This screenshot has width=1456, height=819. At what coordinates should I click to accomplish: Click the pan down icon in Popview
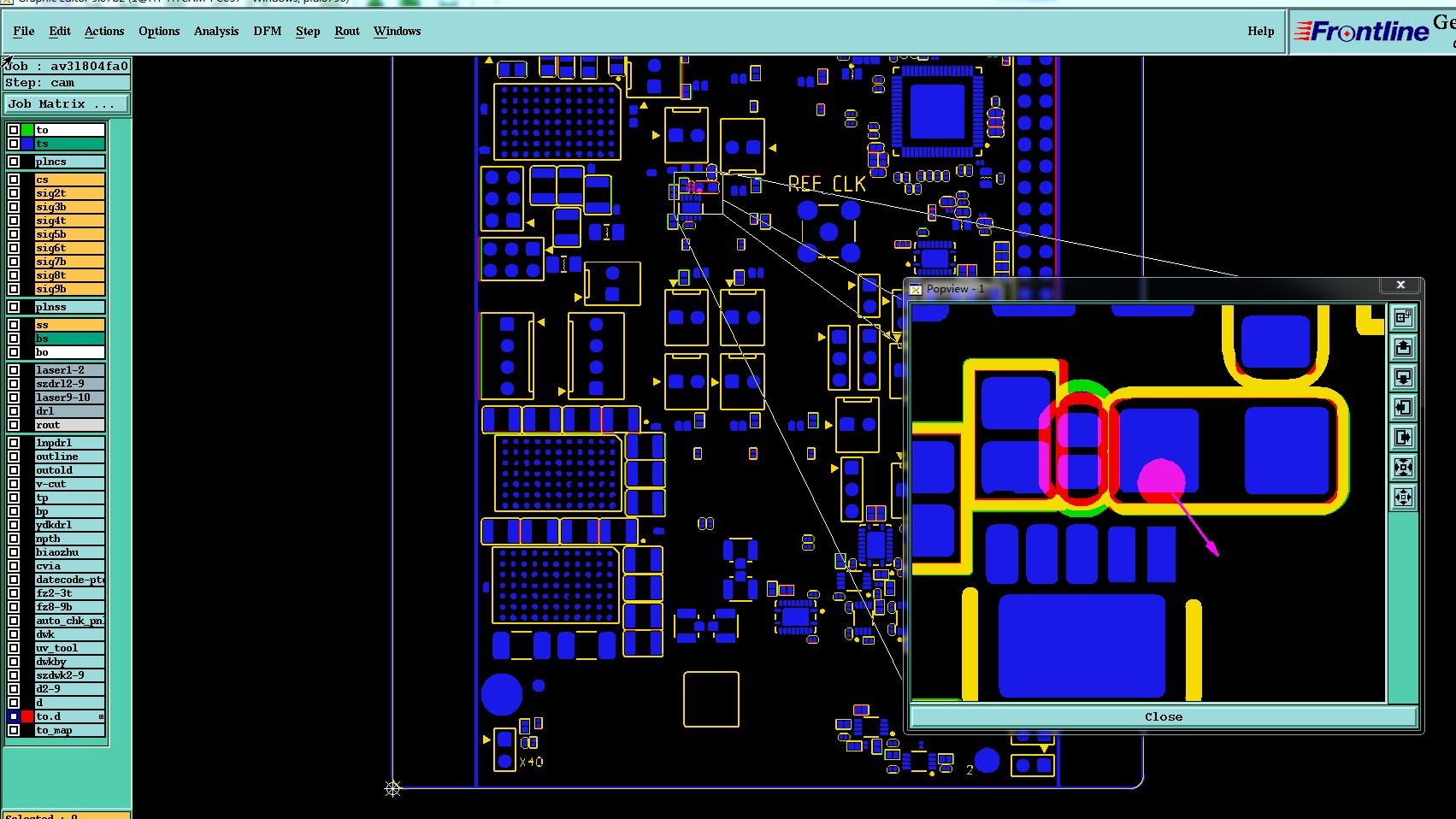(1403, 378)
